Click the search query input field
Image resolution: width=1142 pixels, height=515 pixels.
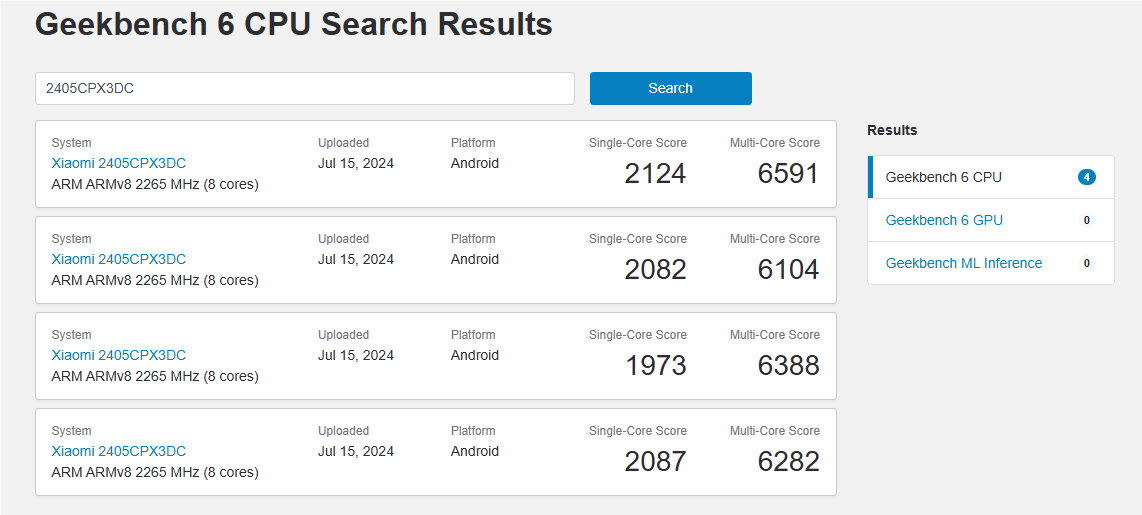pos(304,88)
